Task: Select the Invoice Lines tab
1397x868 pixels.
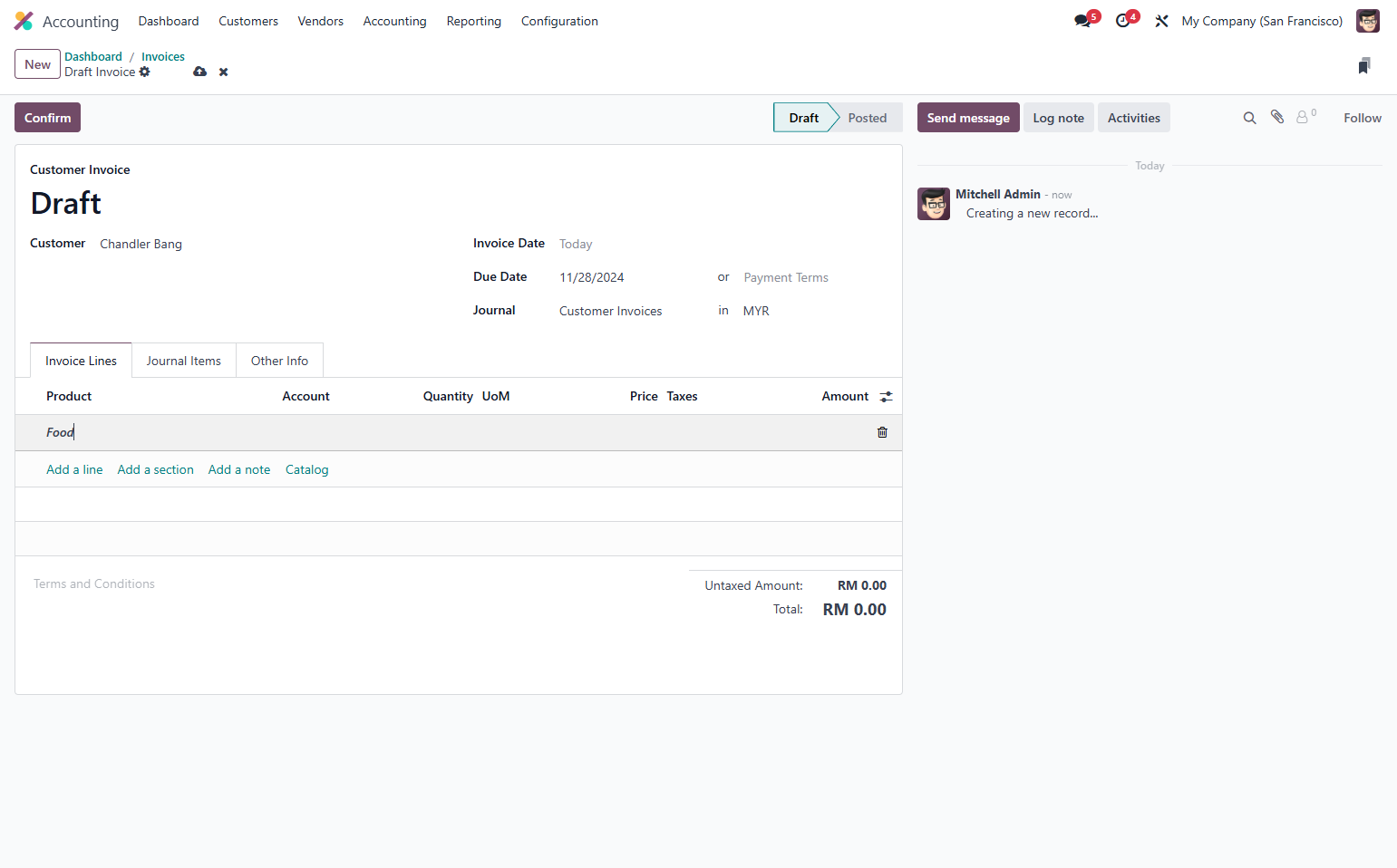Action: point(81,361)
